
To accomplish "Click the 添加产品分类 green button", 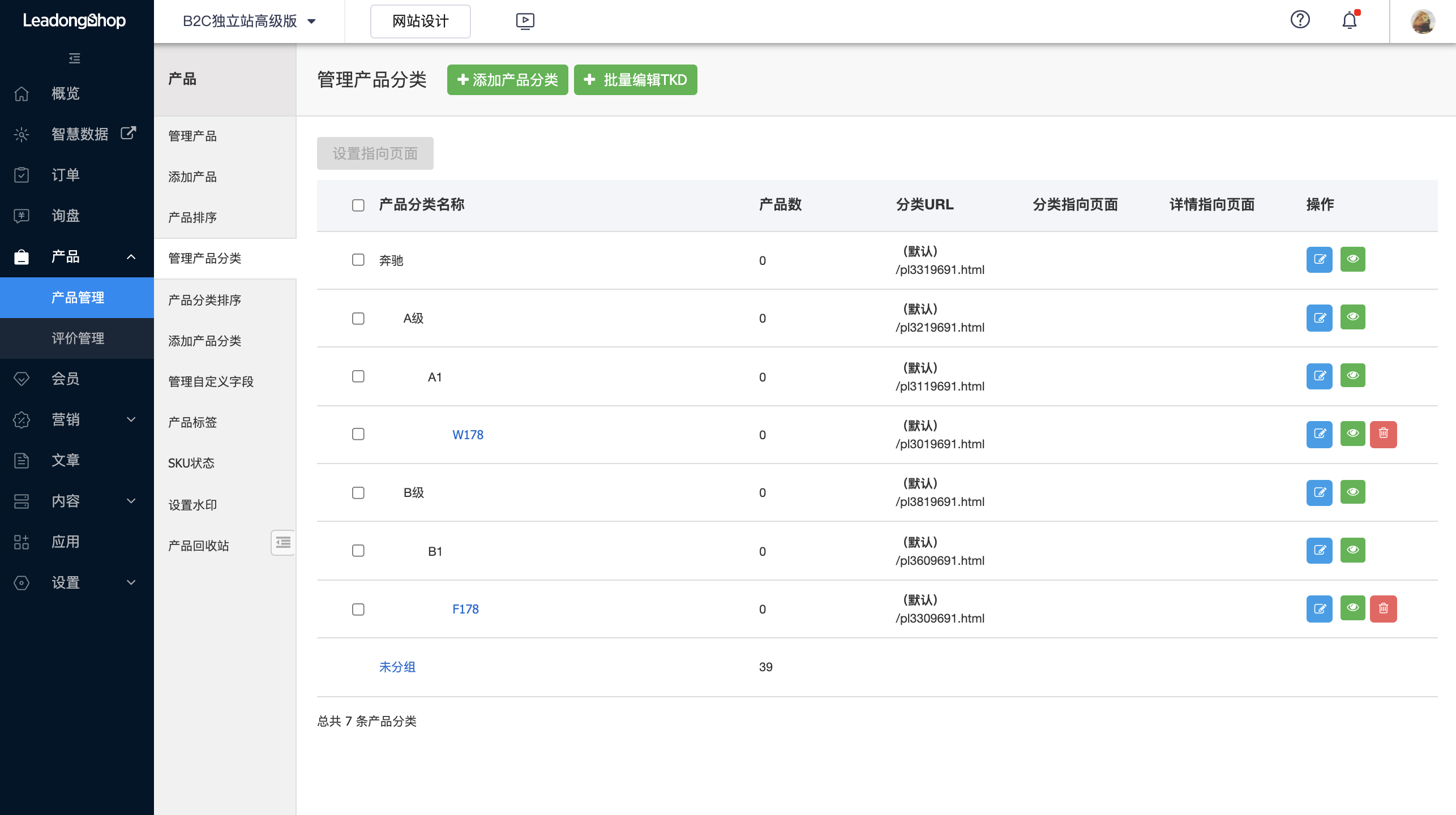I will (x=507, y=80).
